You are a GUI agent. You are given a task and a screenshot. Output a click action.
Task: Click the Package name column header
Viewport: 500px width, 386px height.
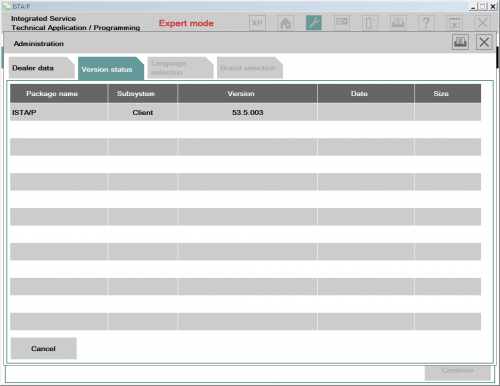click(x=59, y=94)
